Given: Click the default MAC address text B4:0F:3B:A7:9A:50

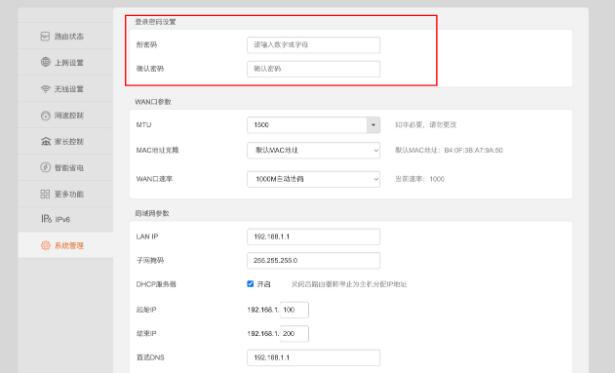Looking at the screenshot, I should pyautogui.click(x=473, y=150).
